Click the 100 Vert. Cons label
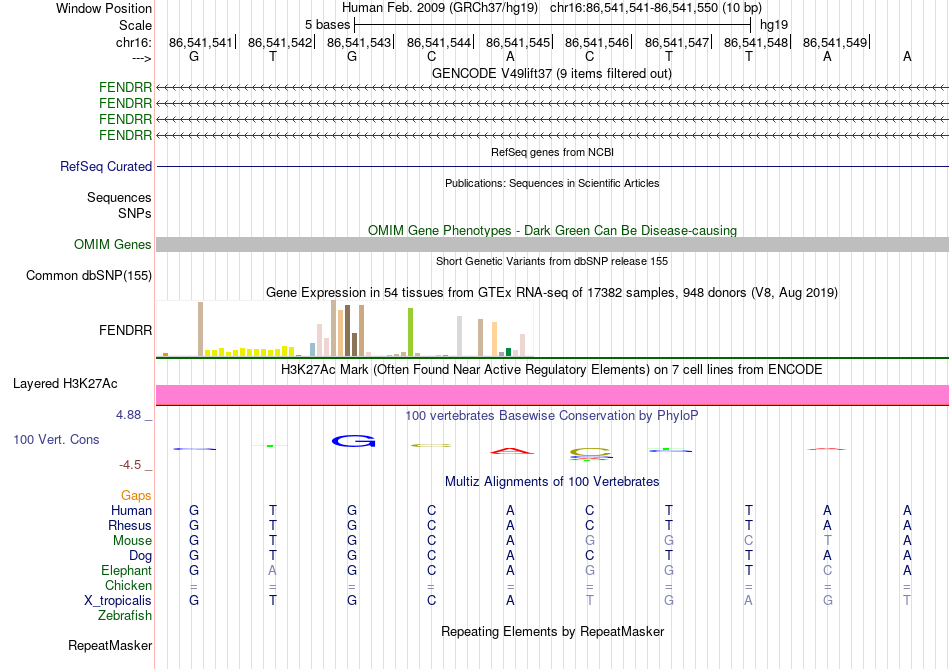The image size is (950, 669). coord(56,439)
